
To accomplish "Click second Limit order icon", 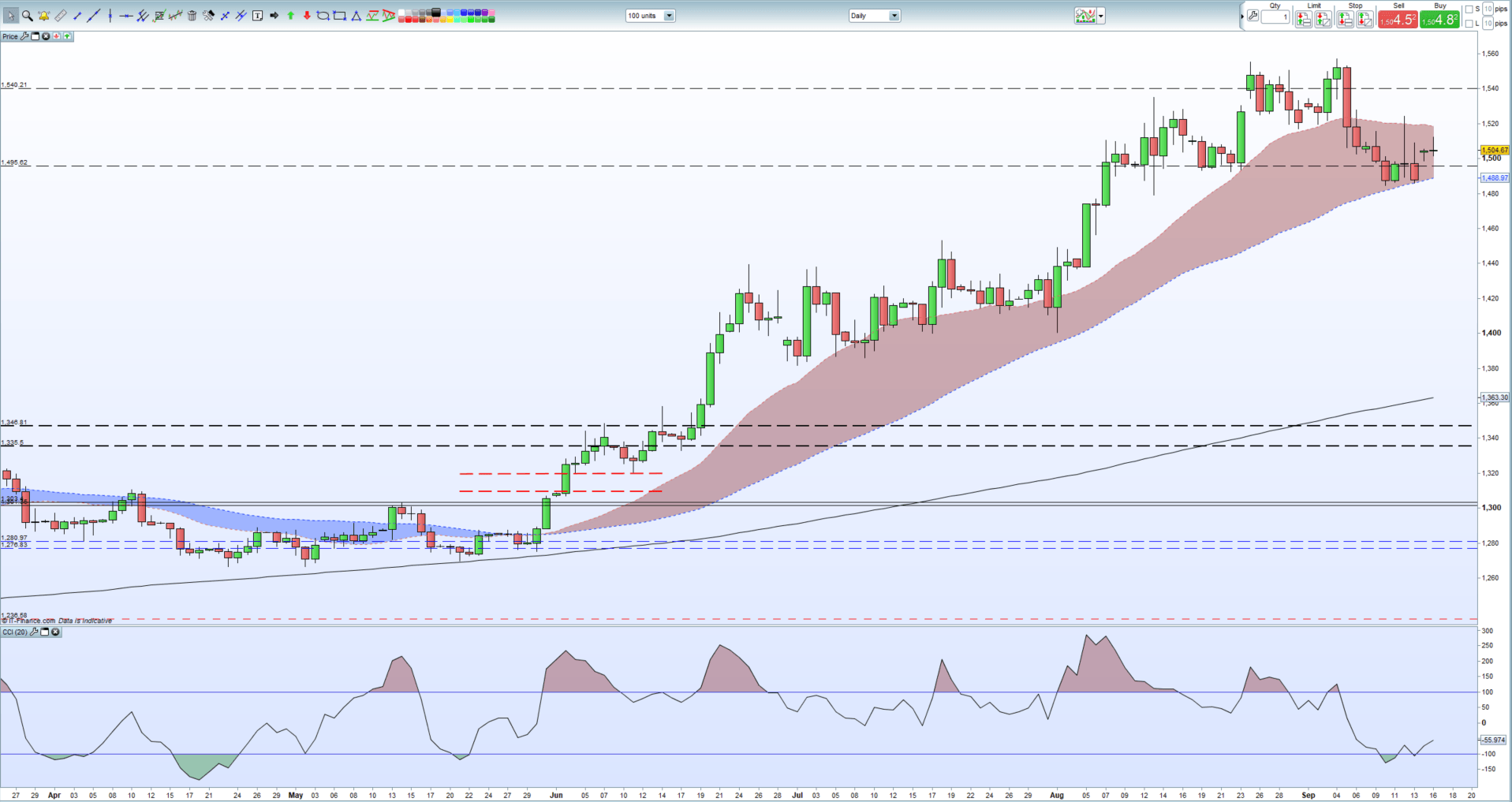I will click(1323, 19).
